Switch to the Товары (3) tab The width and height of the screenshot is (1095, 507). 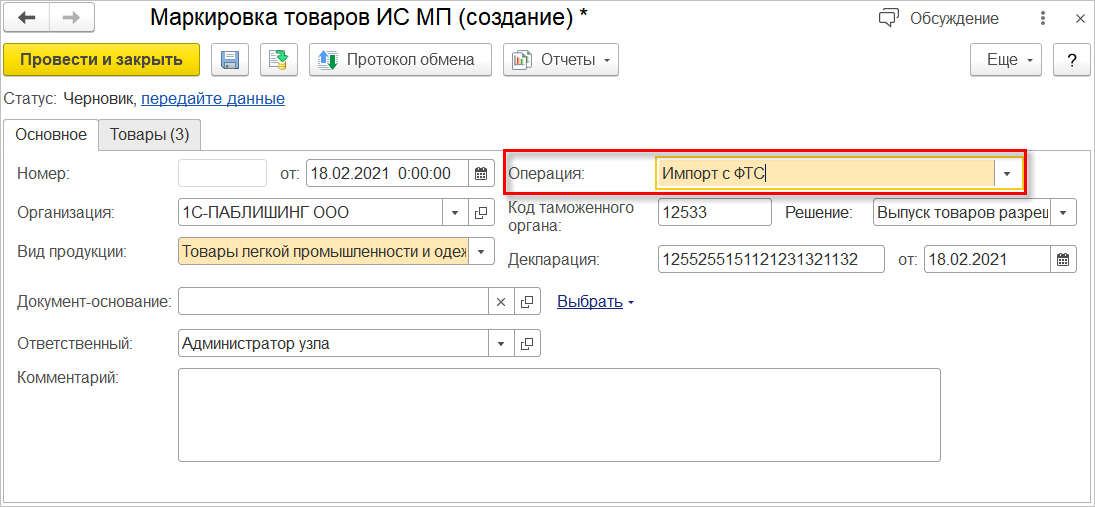click(x=149, y=134)
